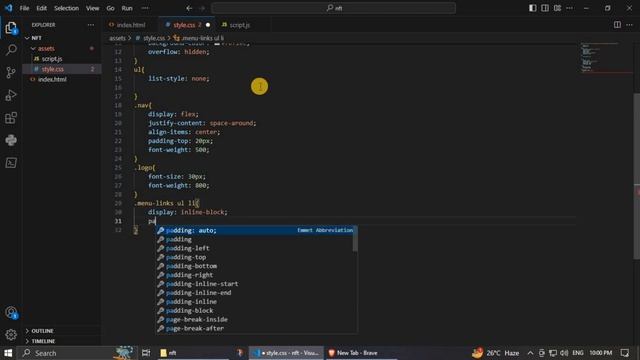Image resolution: width=640 pixels, height=360 pixels.
Task: Open the Explorer views and more actions ellipsis
Action: [x=91, y=25]
